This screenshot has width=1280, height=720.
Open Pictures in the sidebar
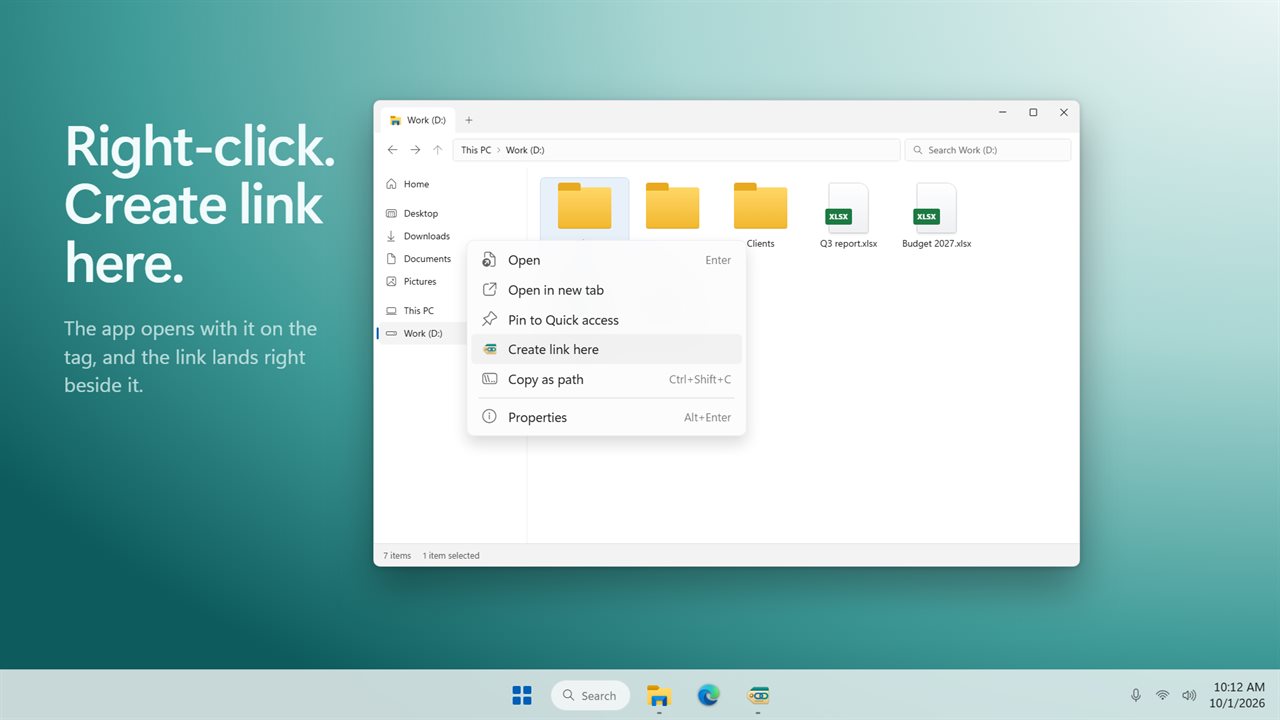(420, 282)
